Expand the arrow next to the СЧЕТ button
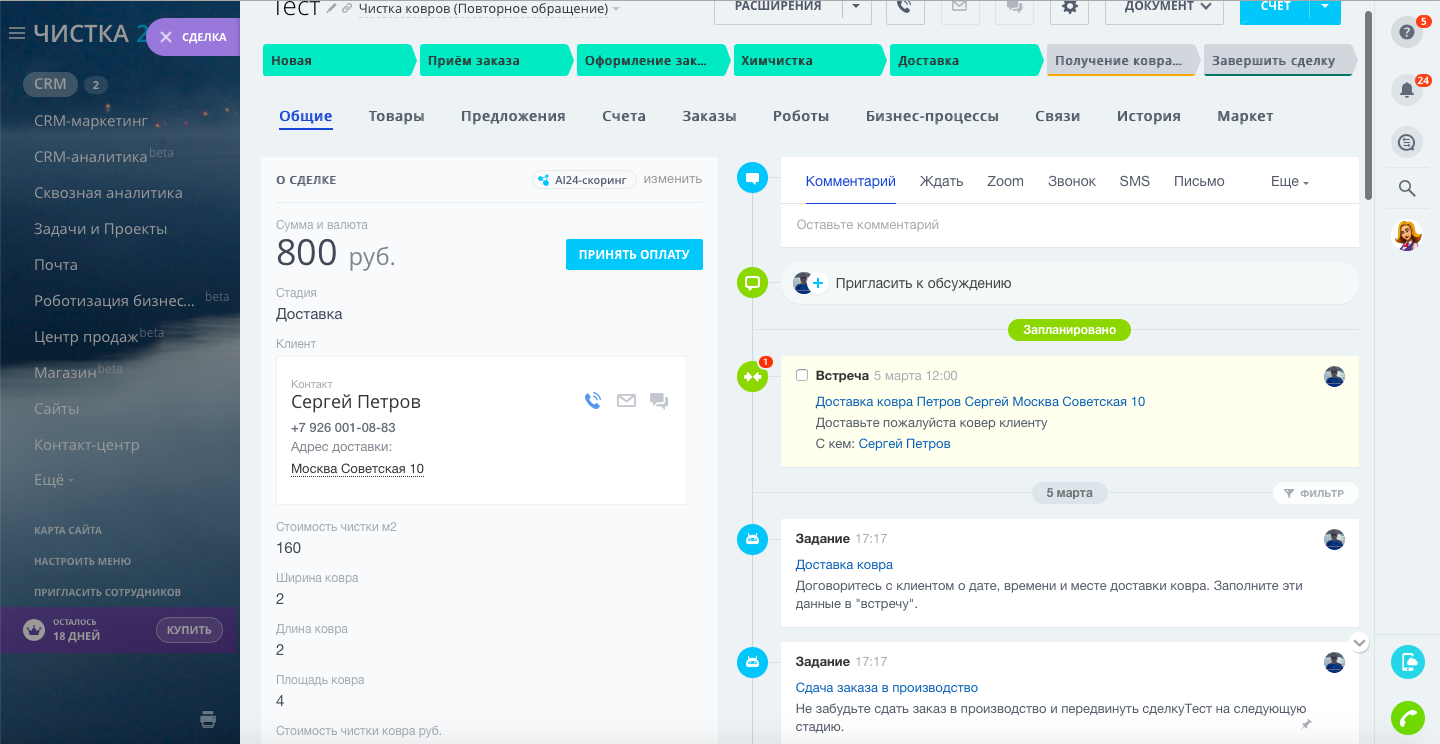 click(x=1326, y=8)
